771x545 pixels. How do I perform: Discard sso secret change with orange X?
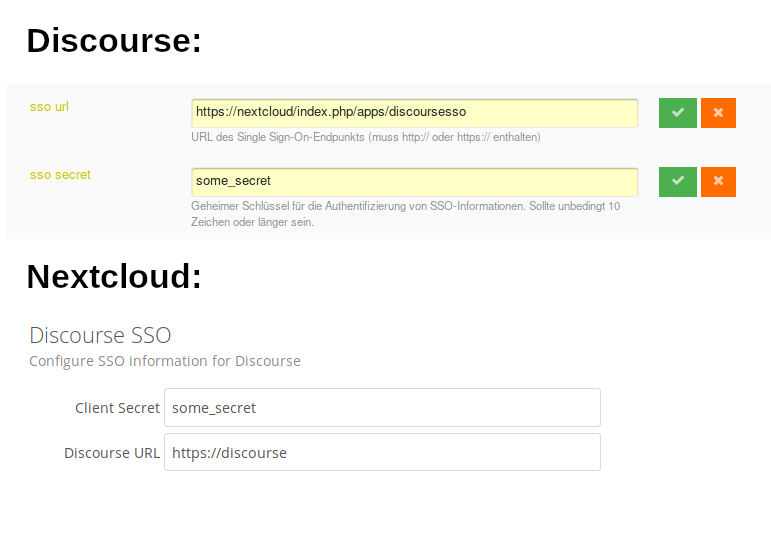pyautogui.click(x=718, y=182)
